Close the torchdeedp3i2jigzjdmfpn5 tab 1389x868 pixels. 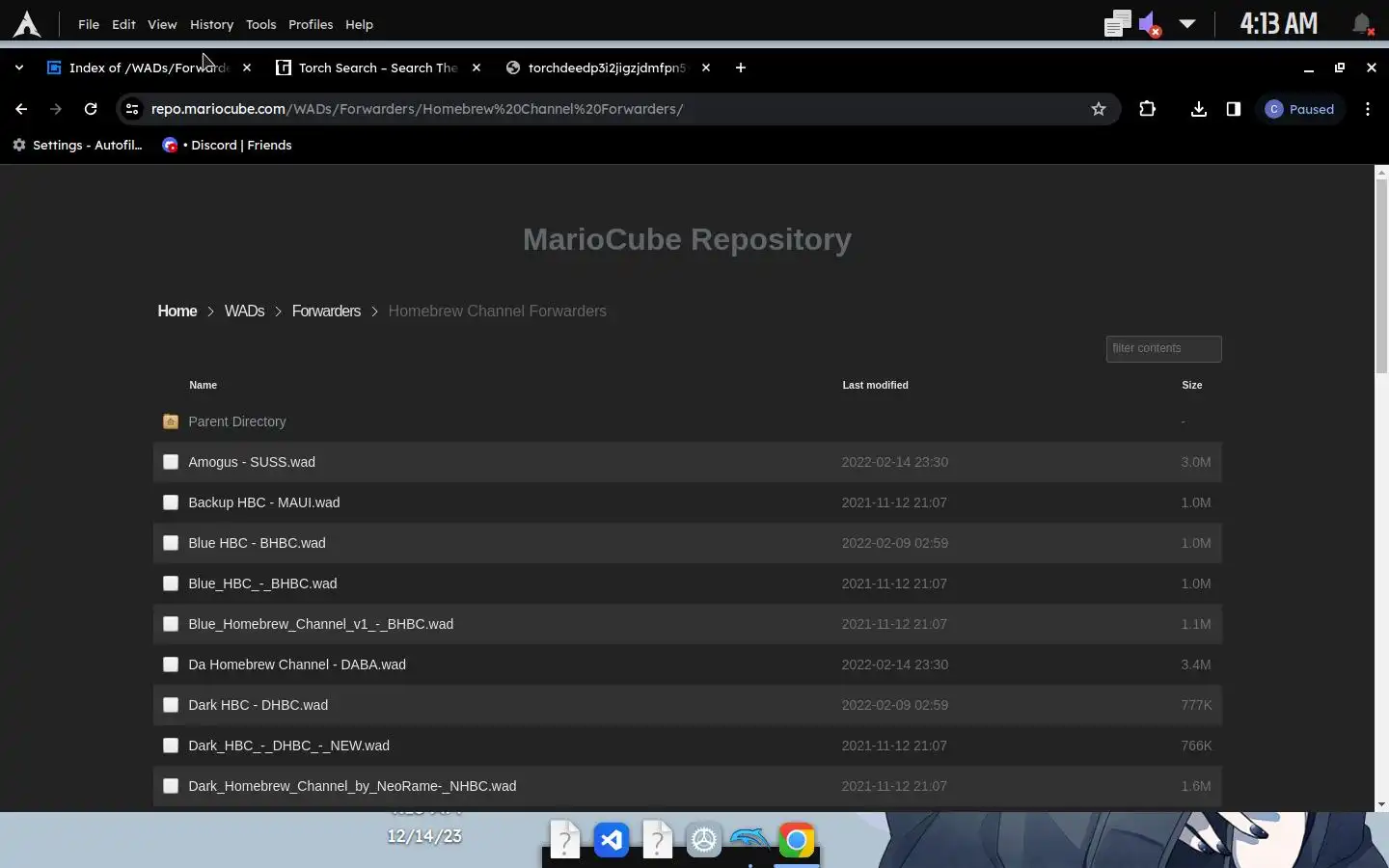click(x=706, y=68)
